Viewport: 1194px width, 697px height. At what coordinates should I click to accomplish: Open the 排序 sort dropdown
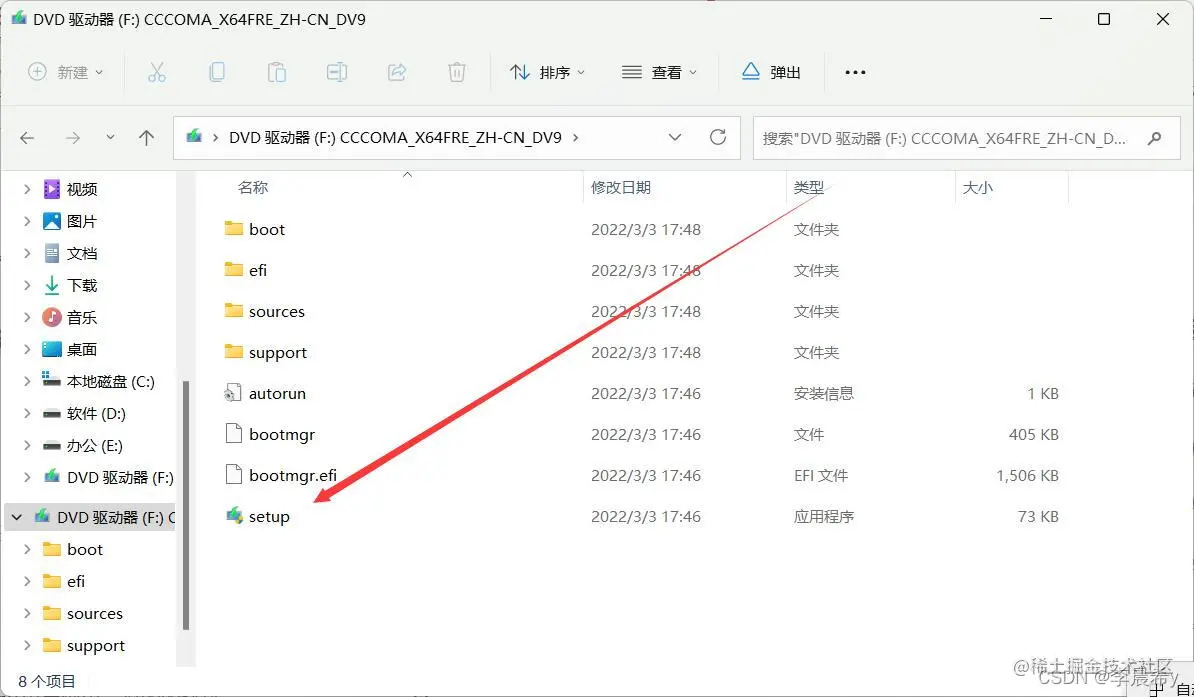click(x=546, y=71)
